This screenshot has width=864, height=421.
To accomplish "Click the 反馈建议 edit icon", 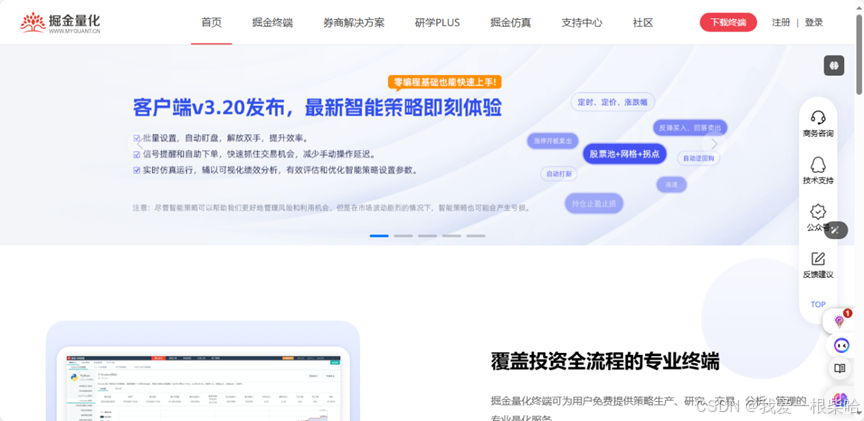I will [x=818, y=258].
